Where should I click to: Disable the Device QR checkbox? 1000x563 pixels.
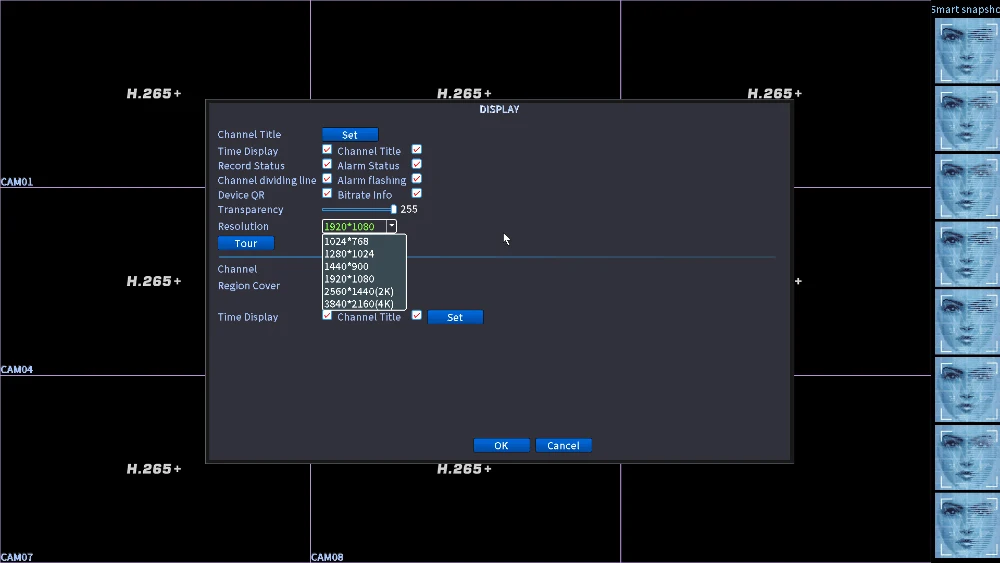tap(327, 193)
